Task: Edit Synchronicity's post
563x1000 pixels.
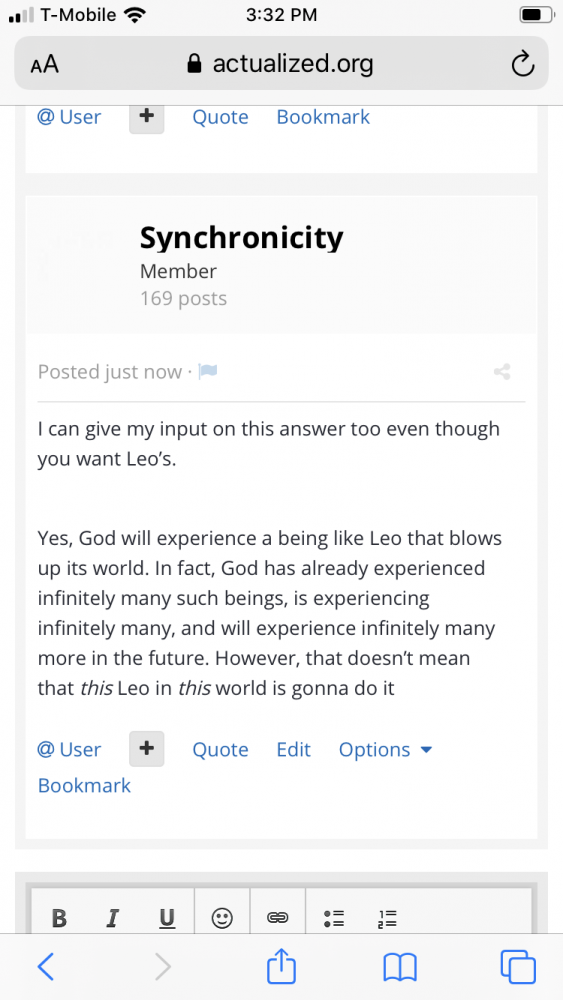Action: pos(293,749)
